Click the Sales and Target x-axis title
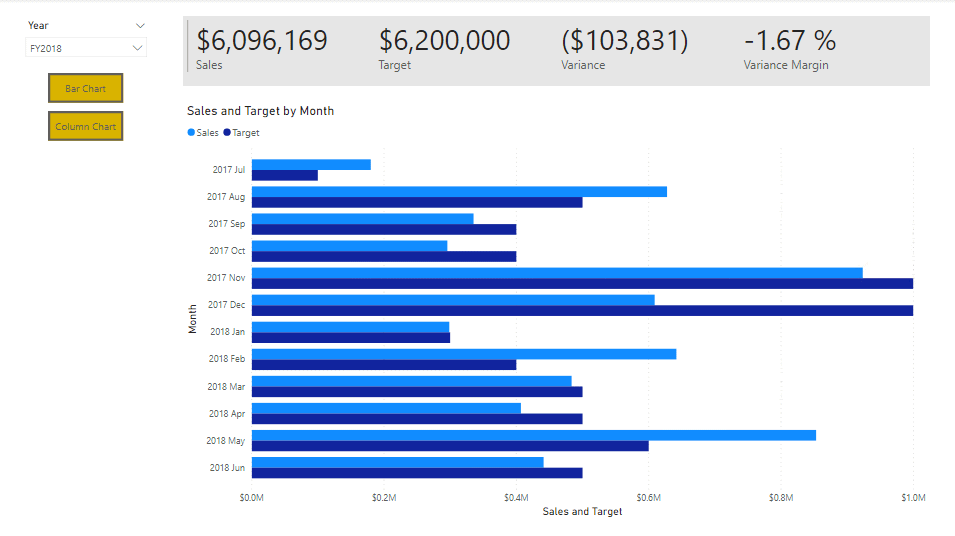 582,512
